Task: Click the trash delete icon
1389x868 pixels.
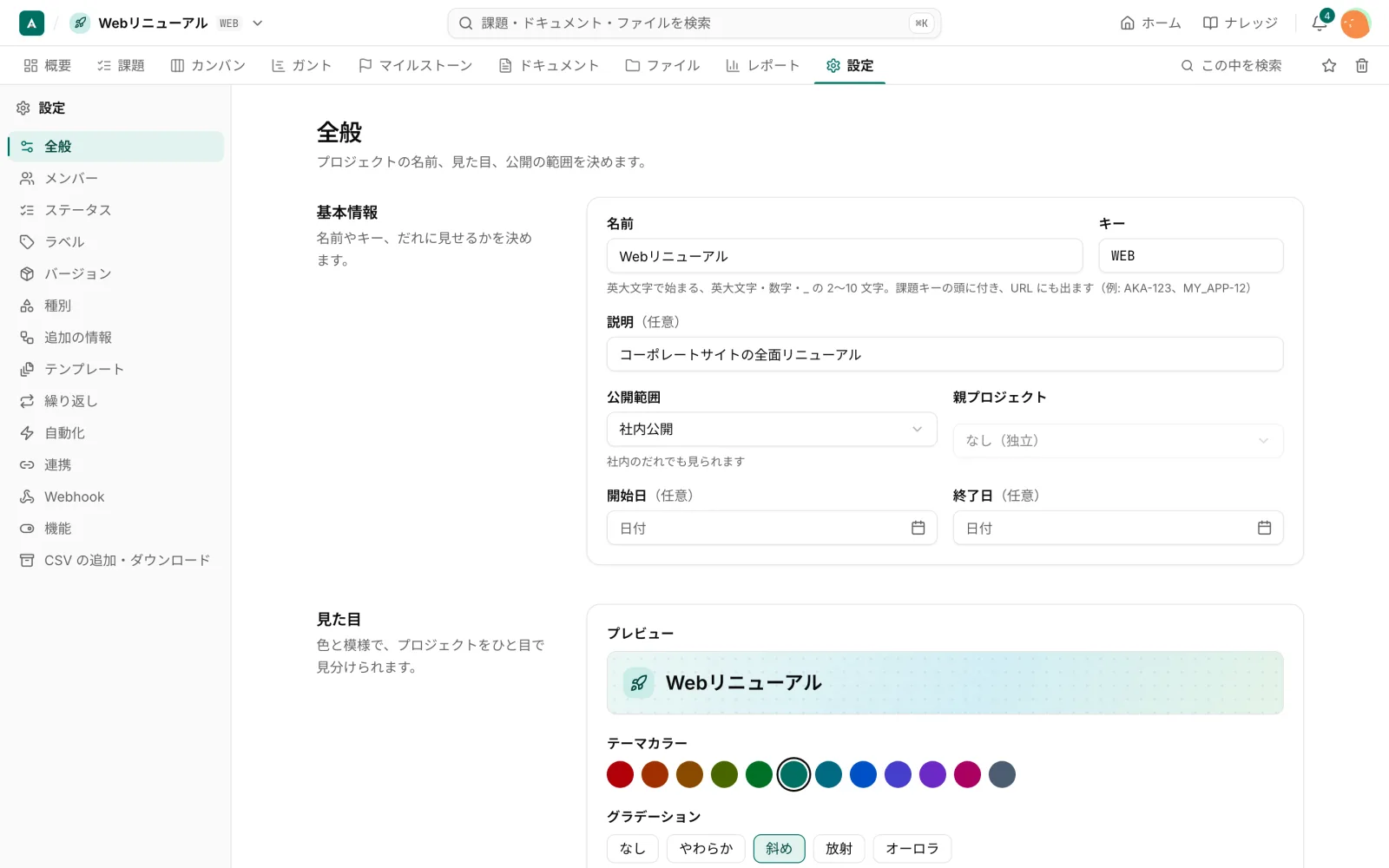Action: 1362,65
